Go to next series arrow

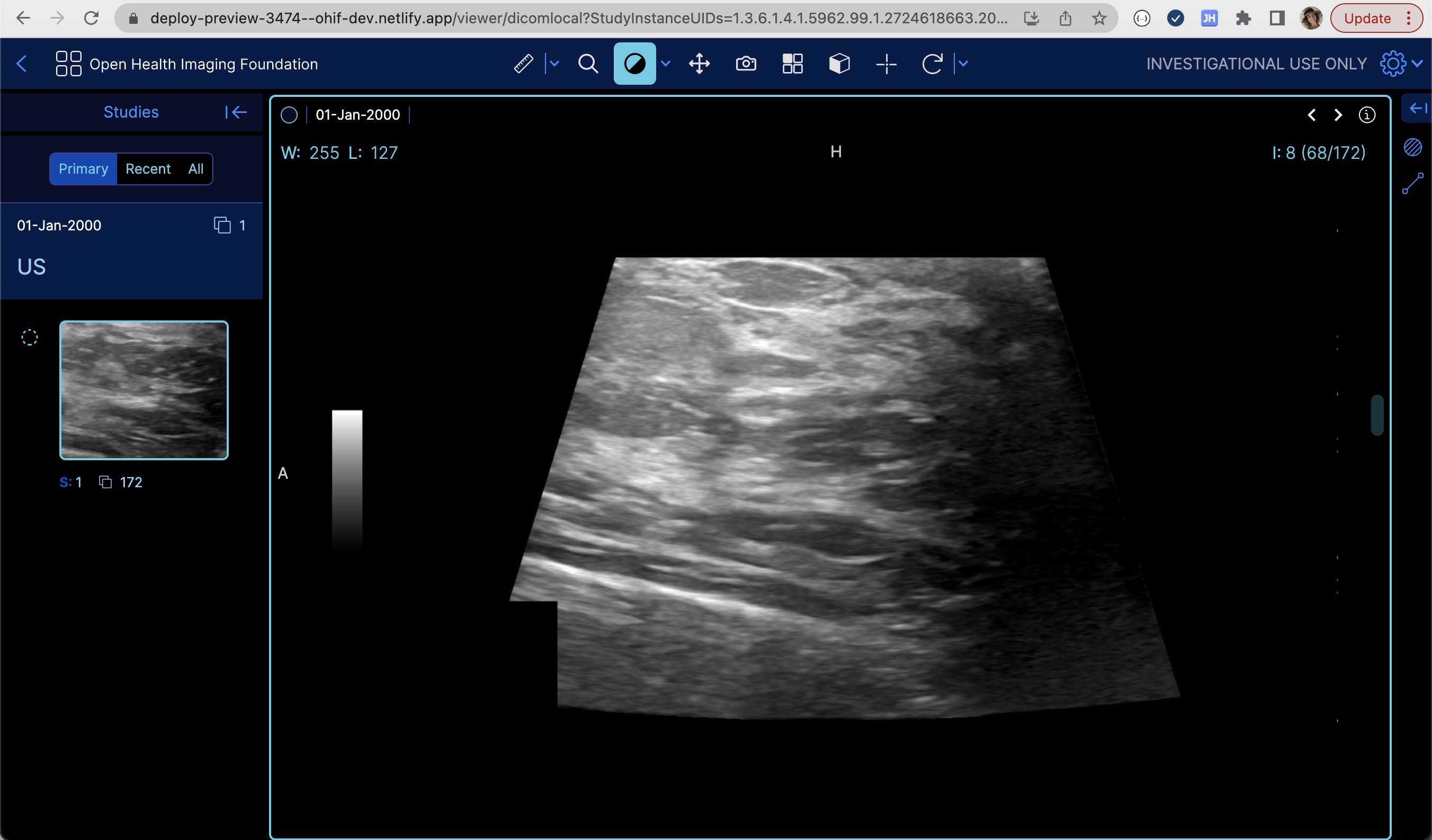1338,115
